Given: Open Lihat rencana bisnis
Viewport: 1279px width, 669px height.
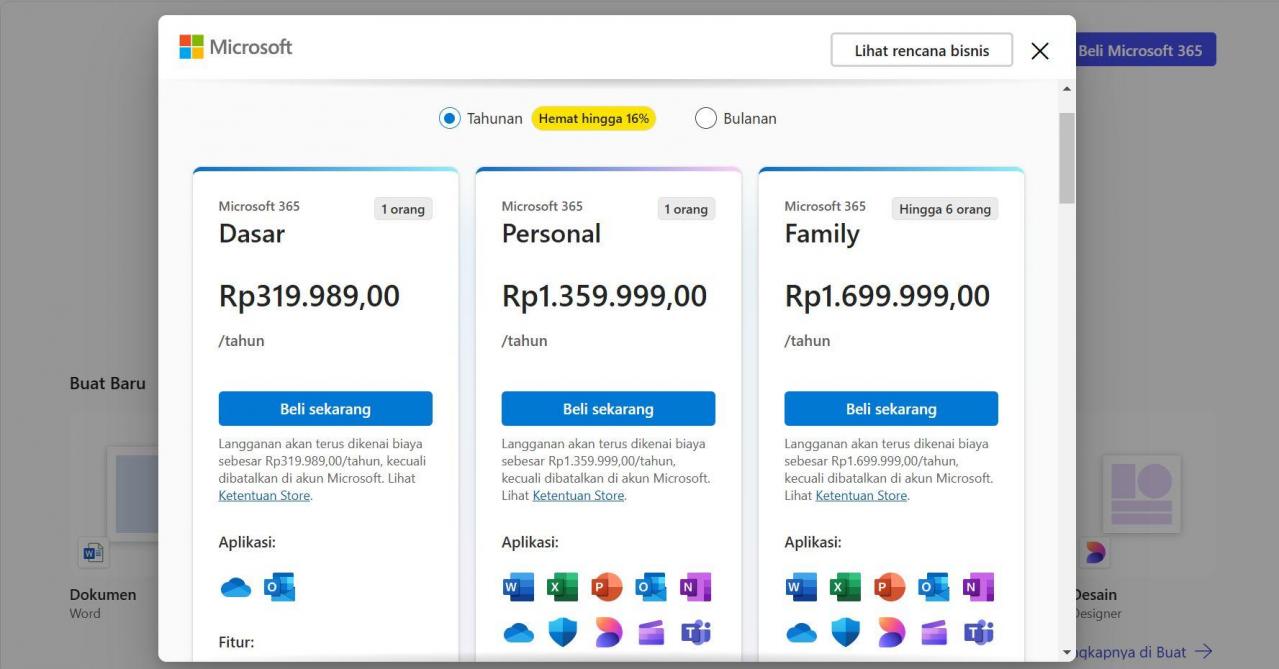Looking at the screenshot, I should [x=921, y=50].
